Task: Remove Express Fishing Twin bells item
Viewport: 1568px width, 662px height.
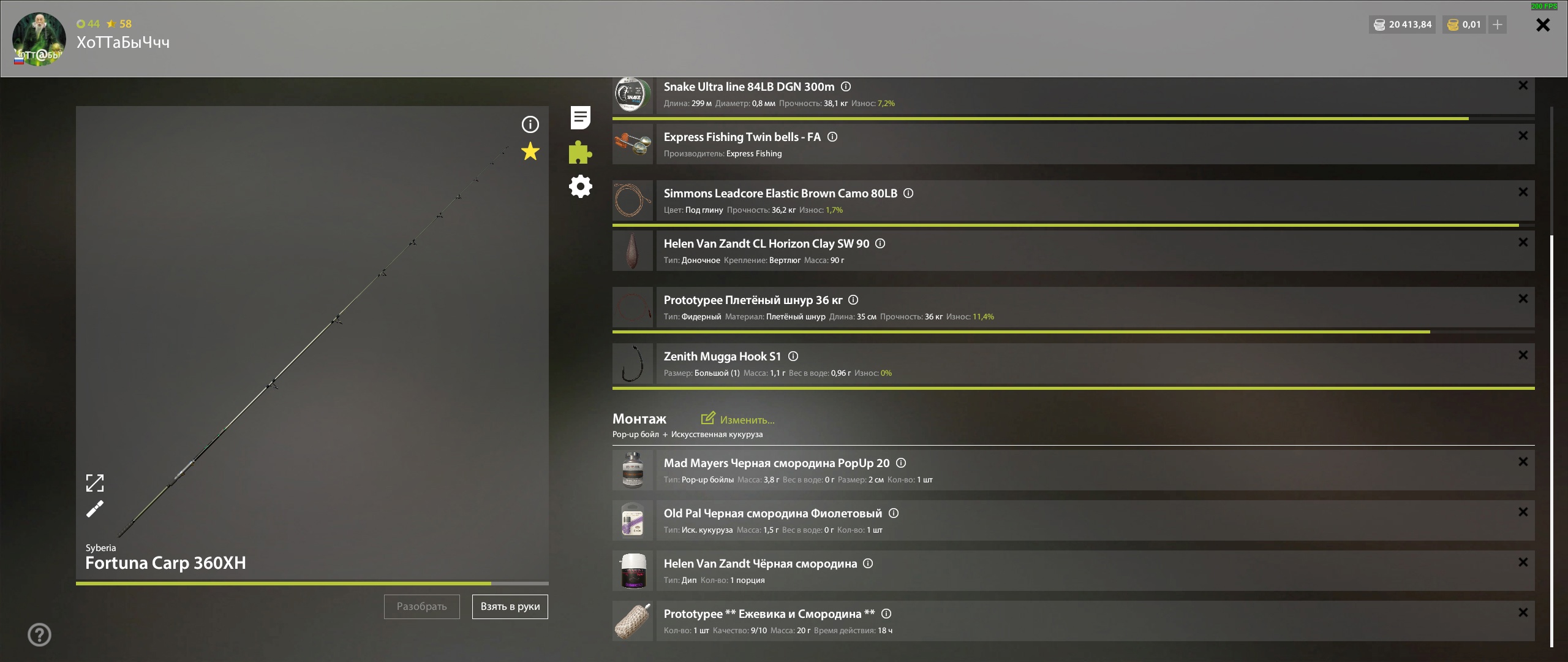Action: tap(1523, 136)
